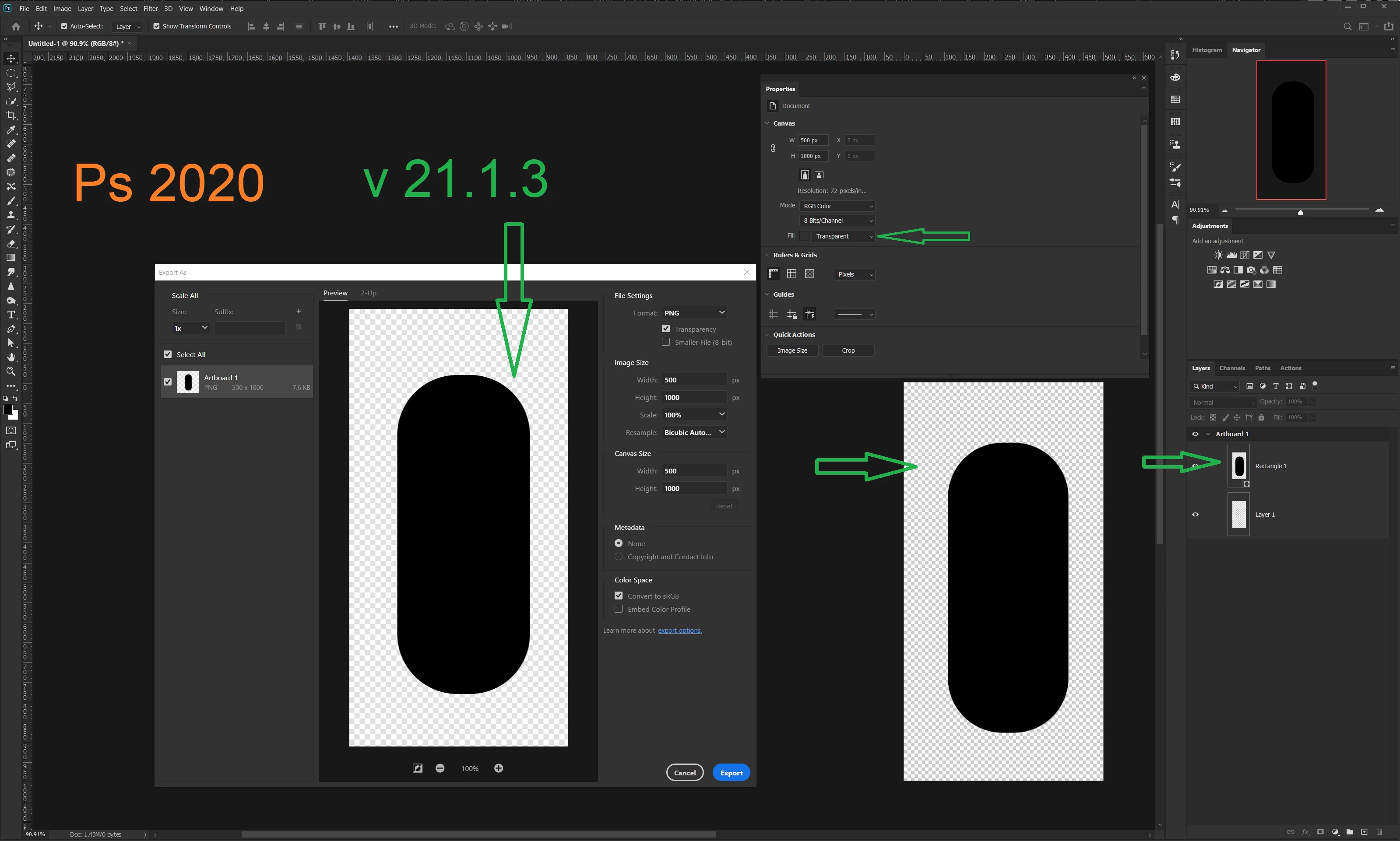The image size is (1400, 841).
Task: Select the Hand tool
Action: [11, 357]
